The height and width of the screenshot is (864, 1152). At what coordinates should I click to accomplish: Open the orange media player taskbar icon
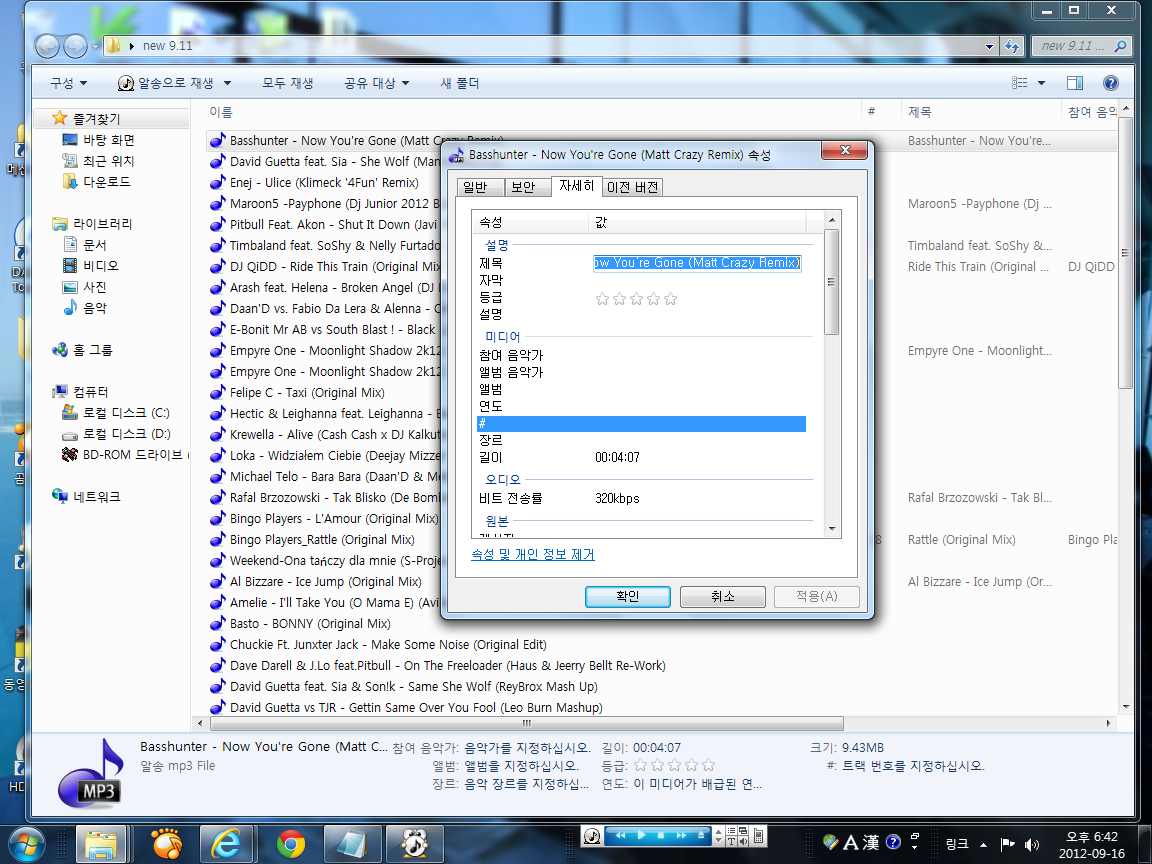click(x=166, y=844)
